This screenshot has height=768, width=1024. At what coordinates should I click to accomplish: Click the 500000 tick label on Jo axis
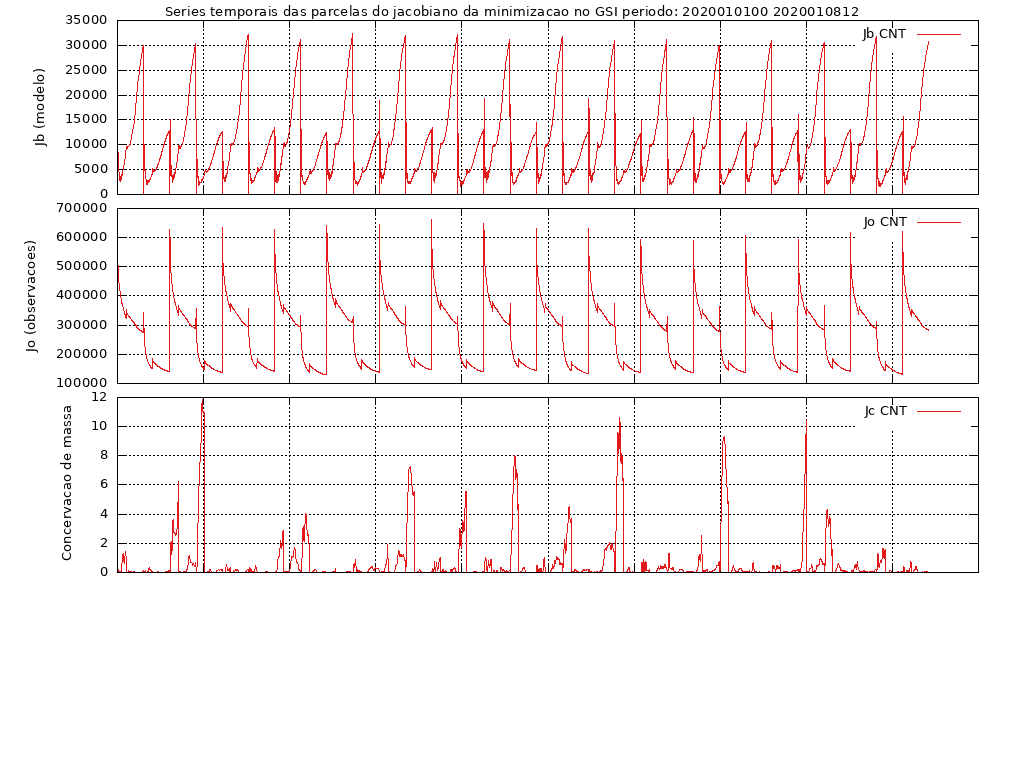(x=81, y=267)
